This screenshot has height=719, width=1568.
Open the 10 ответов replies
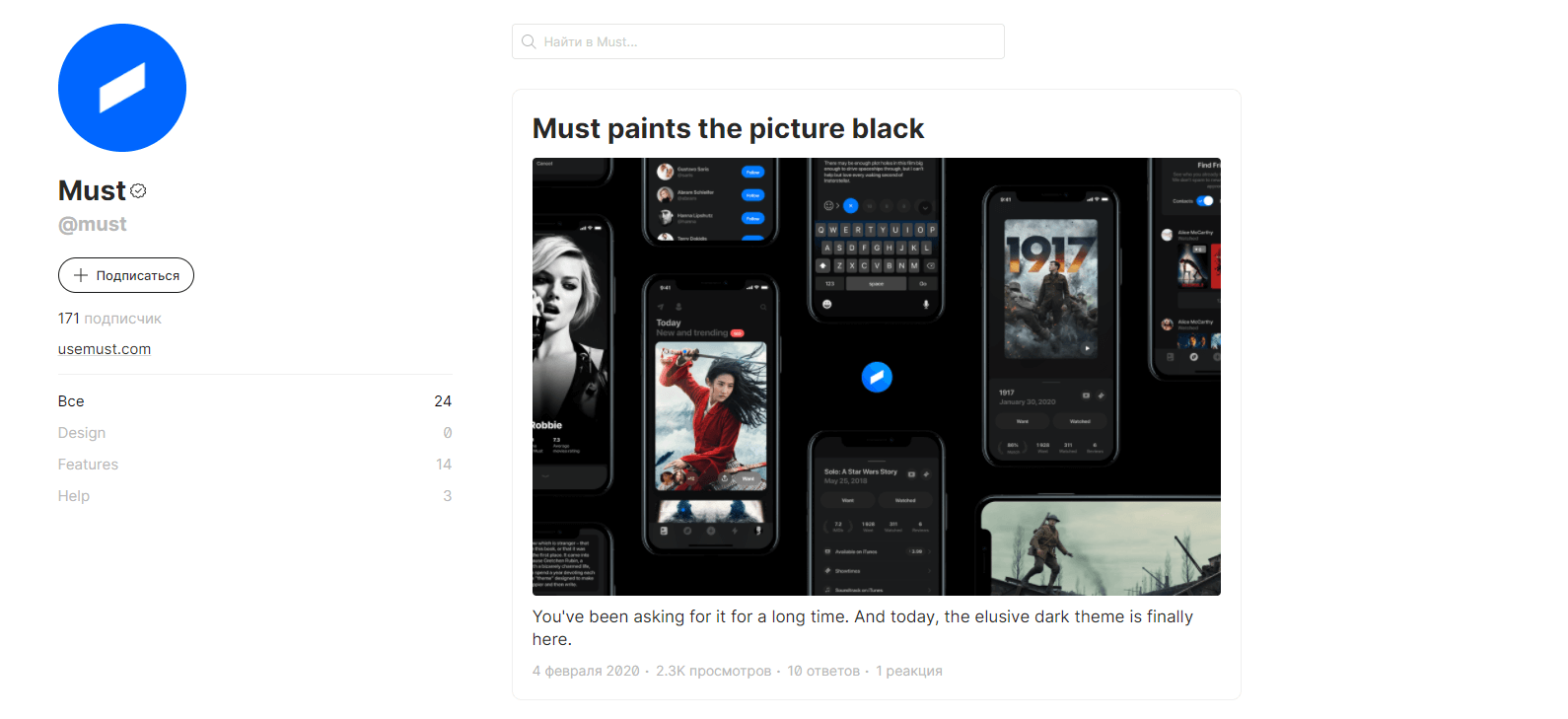point(823,671)
